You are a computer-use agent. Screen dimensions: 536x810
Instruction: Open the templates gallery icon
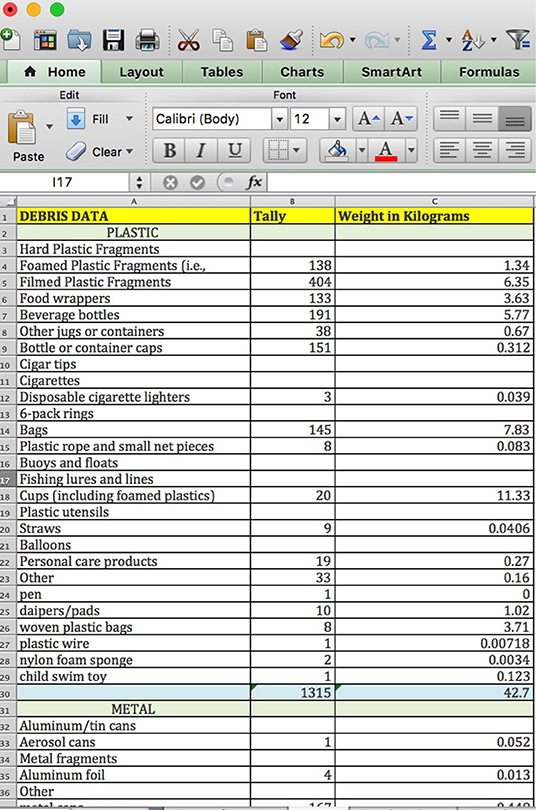[45, 40]
